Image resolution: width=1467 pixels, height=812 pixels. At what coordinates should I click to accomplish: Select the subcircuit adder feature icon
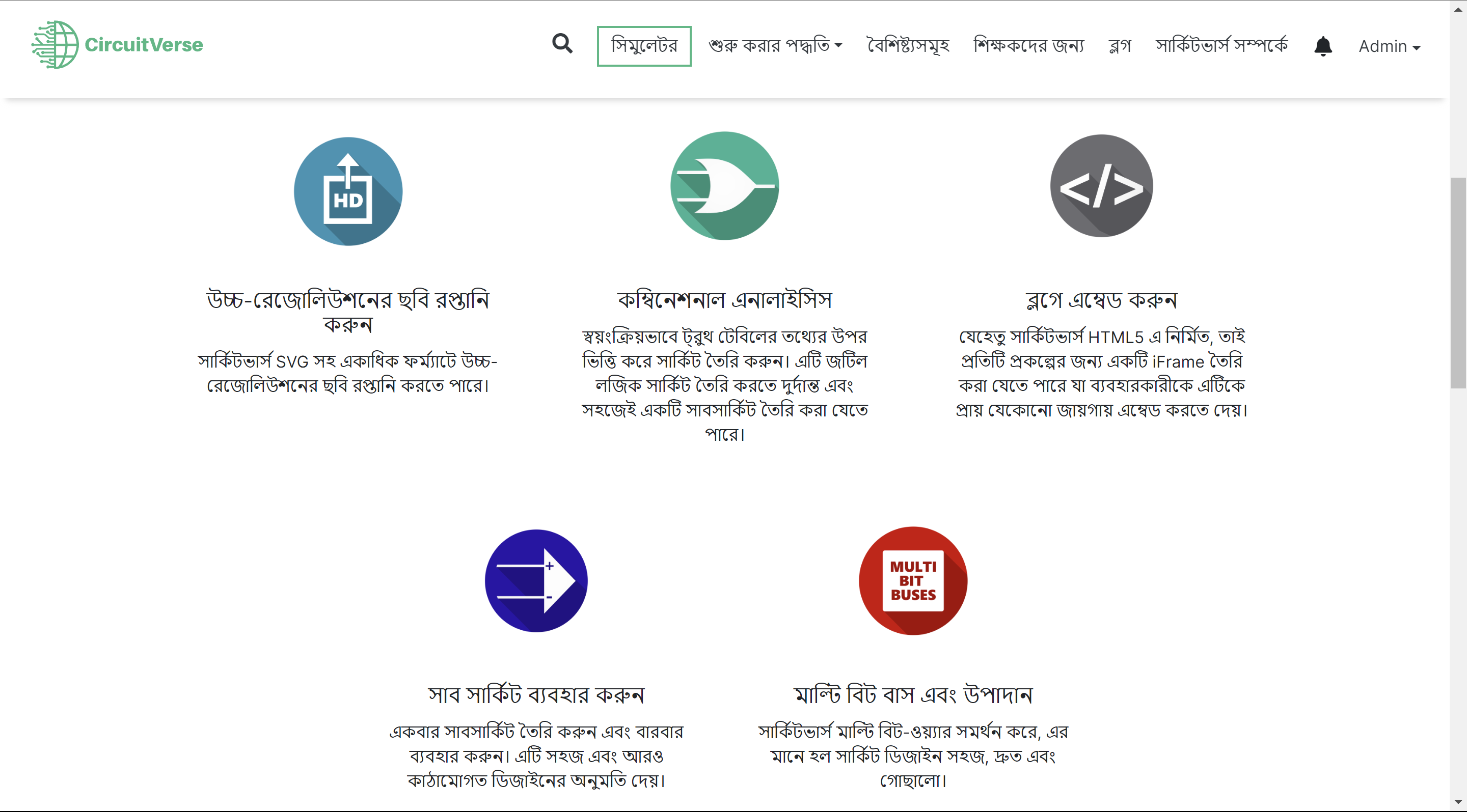click(535, 580)
